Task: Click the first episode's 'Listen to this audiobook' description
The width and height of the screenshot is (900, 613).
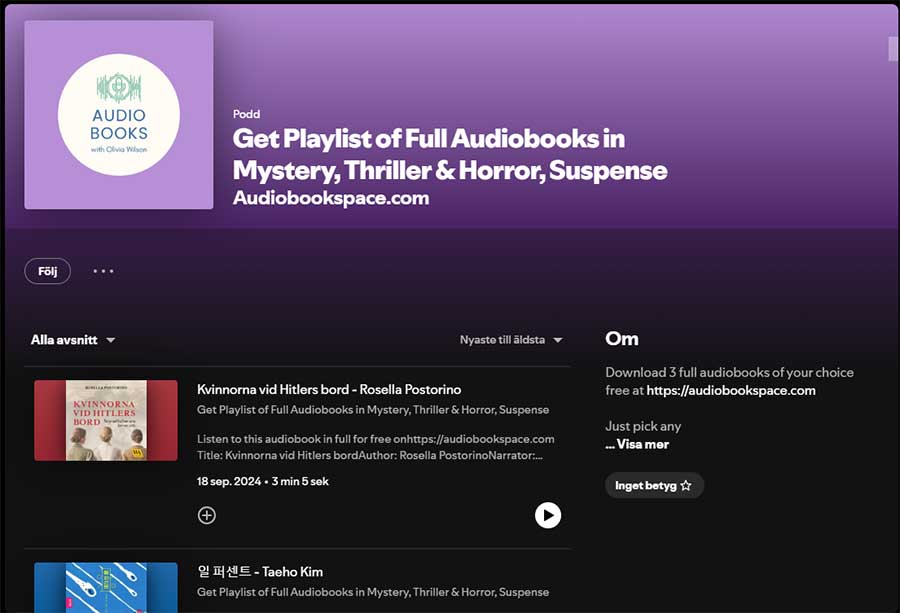Action: (375, 446)
